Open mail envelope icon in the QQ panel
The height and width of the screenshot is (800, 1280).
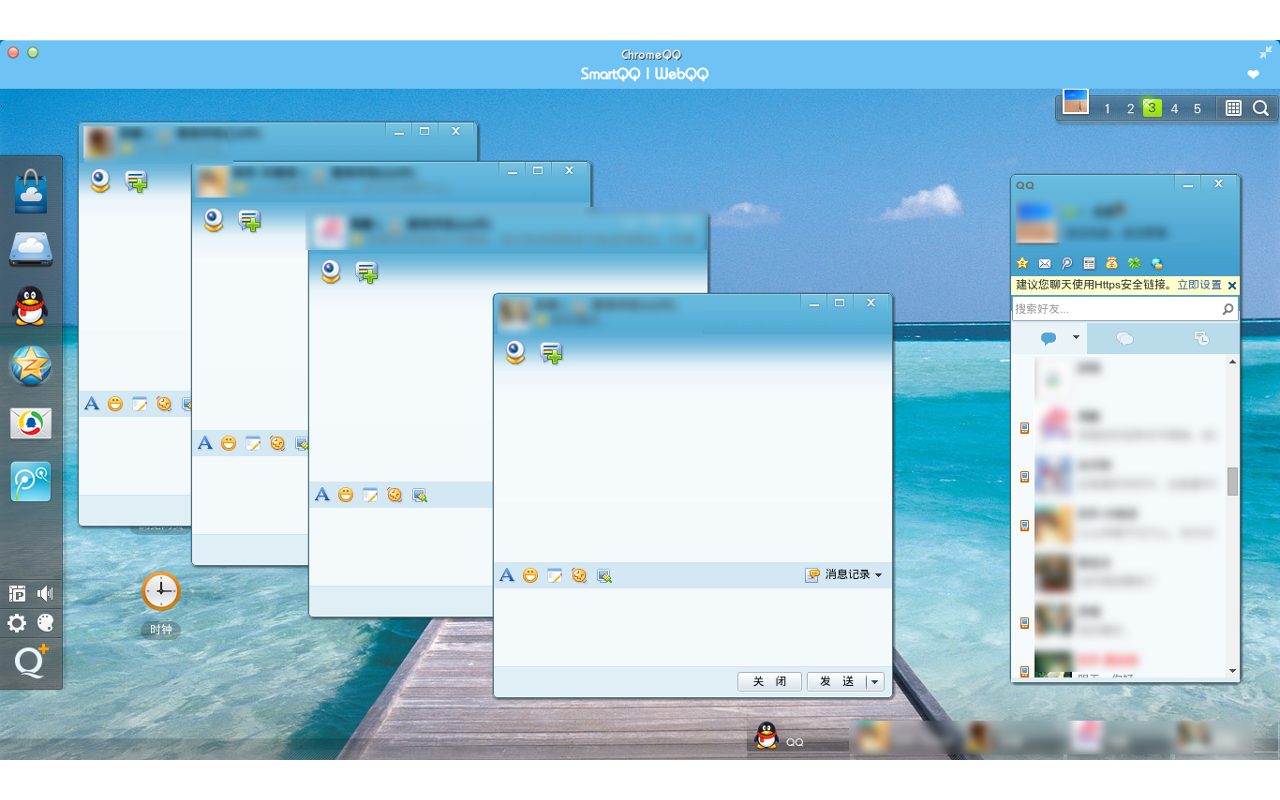click(1045, 263)
